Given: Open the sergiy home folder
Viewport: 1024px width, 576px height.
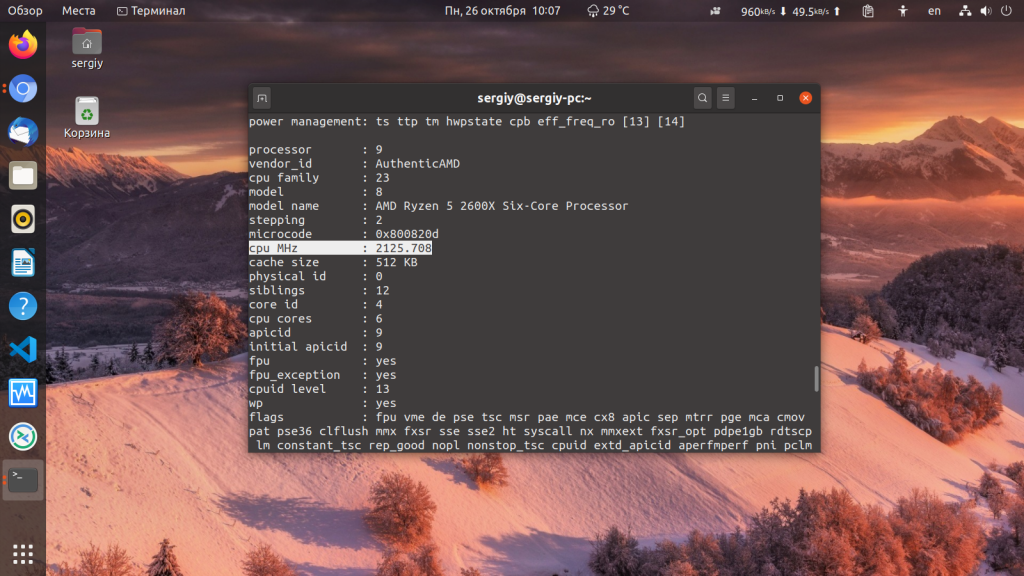Looking at the screenshot, I should [87, 48].
